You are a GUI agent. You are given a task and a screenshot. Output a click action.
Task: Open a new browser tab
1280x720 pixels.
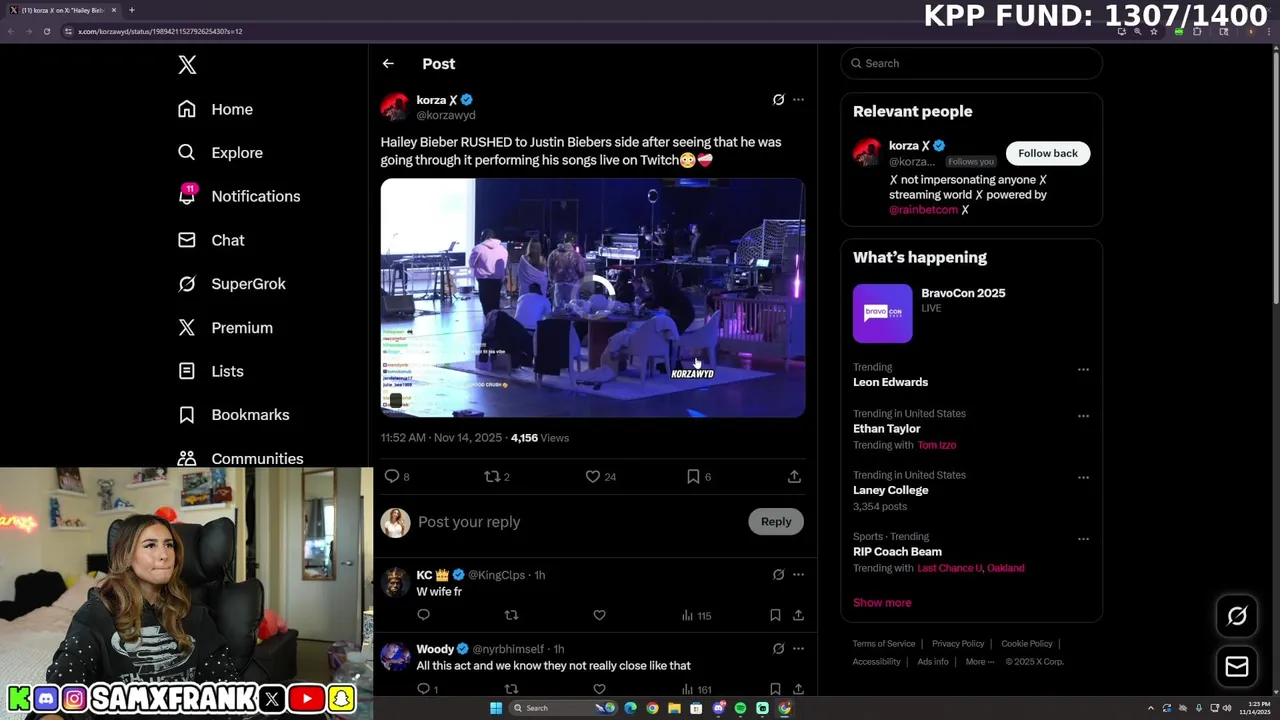pos(131,10)
